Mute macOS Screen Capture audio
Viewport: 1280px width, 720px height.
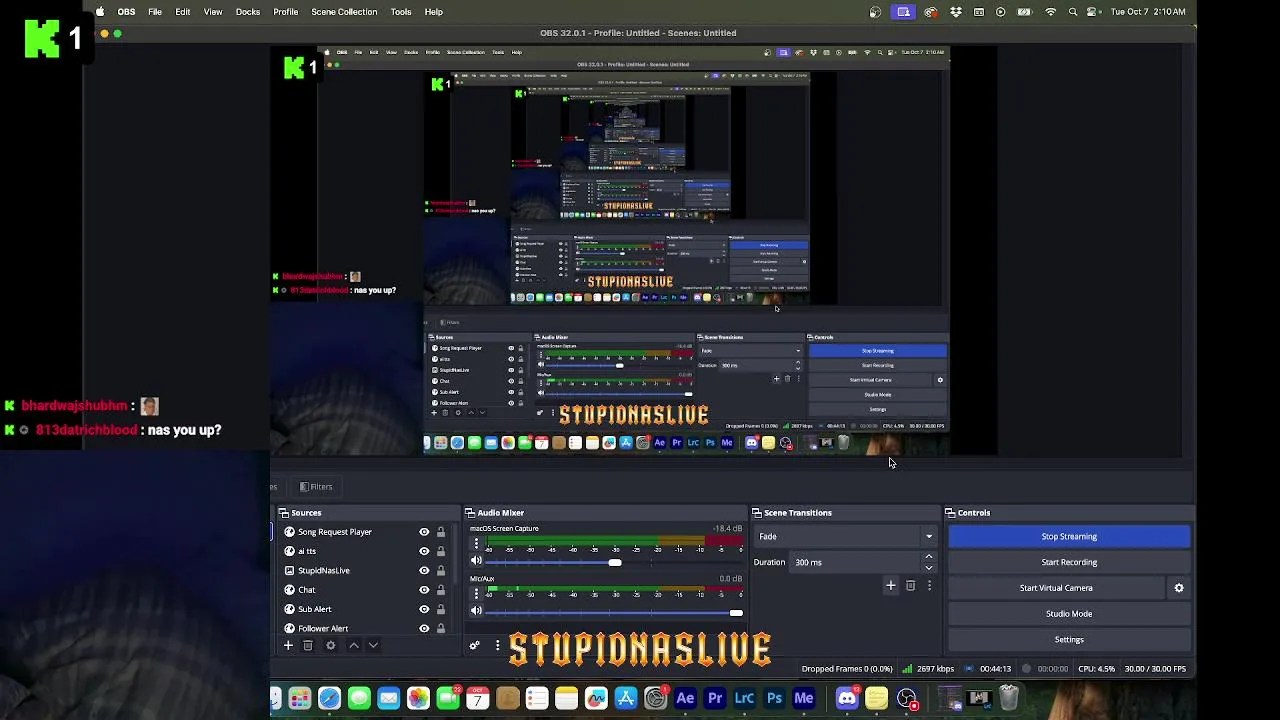[476, 561]
